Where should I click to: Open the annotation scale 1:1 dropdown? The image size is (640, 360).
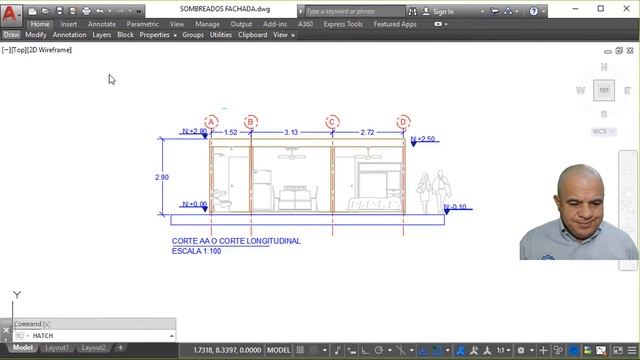503,350
